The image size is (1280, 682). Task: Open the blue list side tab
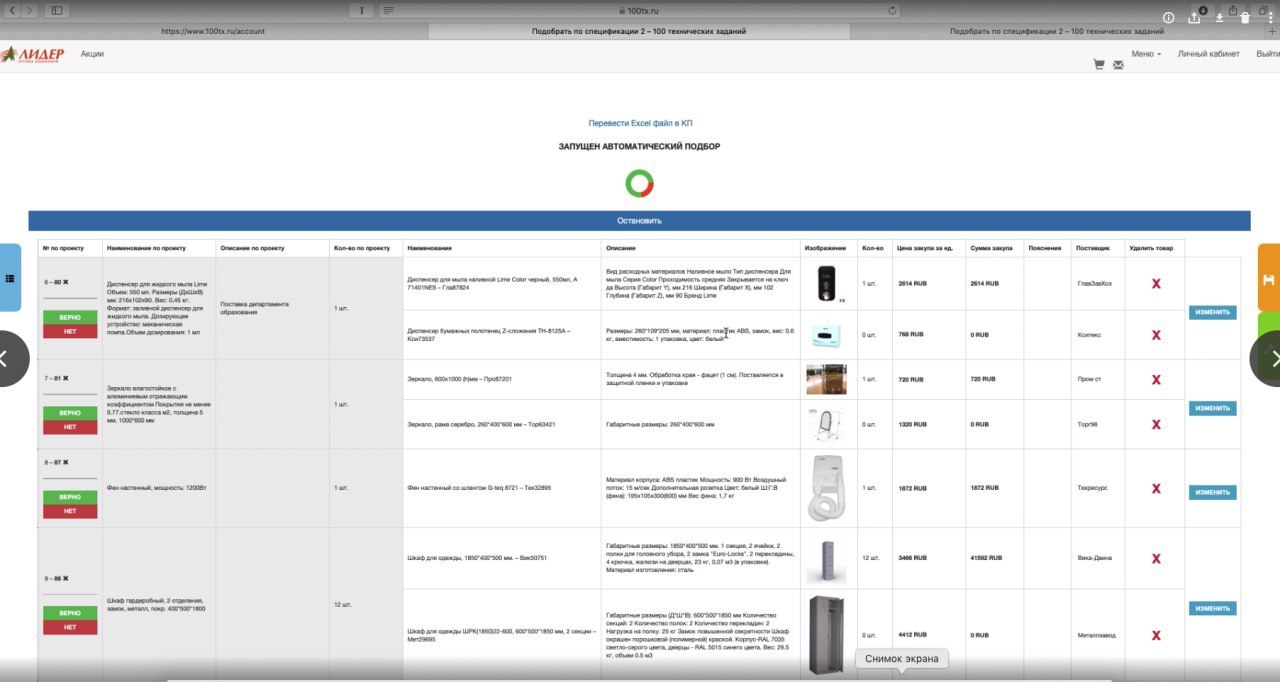(x=10, y=278)
